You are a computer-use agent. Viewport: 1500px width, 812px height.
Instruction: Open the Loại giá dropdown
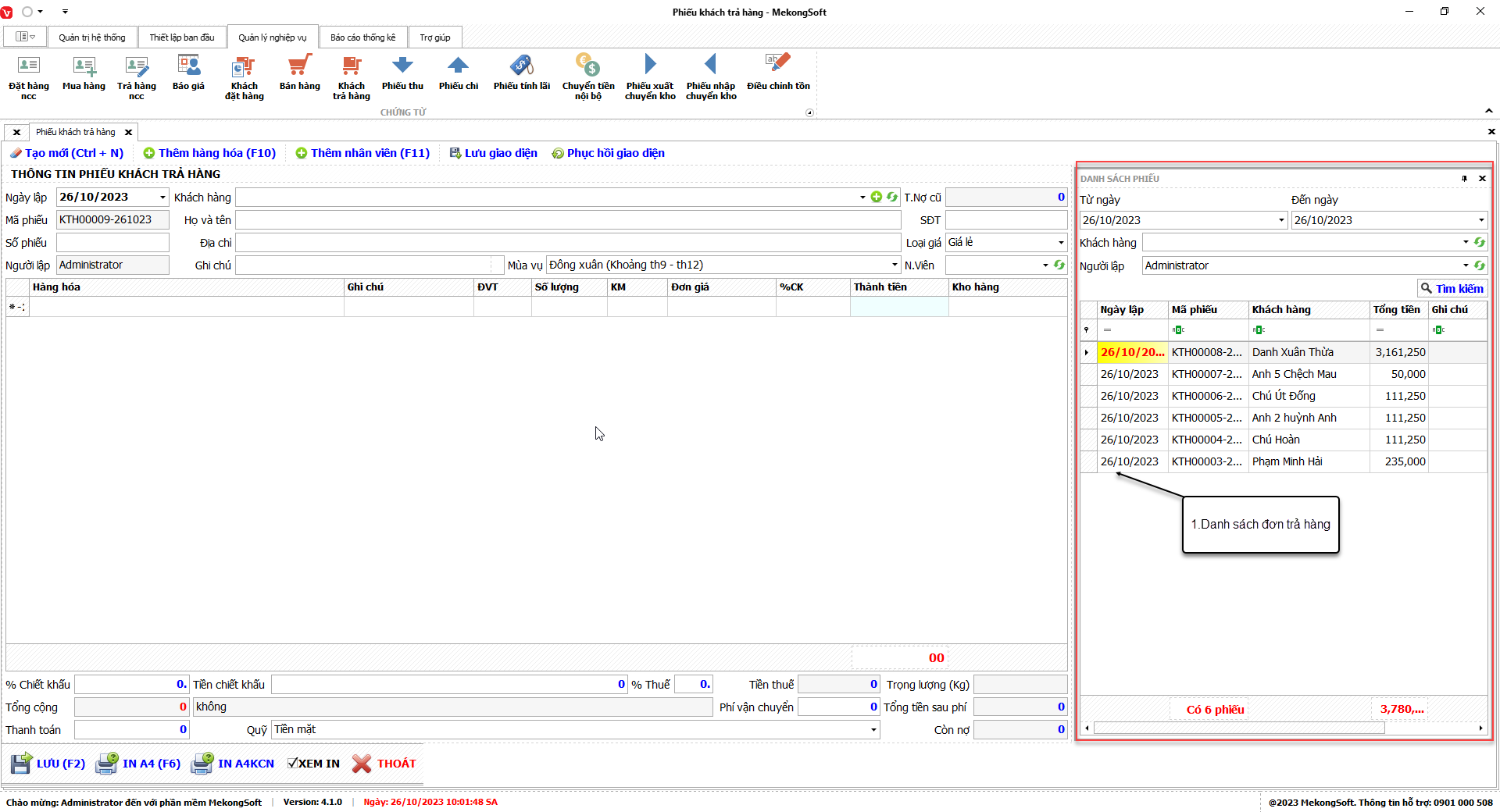coord(1060,243)
